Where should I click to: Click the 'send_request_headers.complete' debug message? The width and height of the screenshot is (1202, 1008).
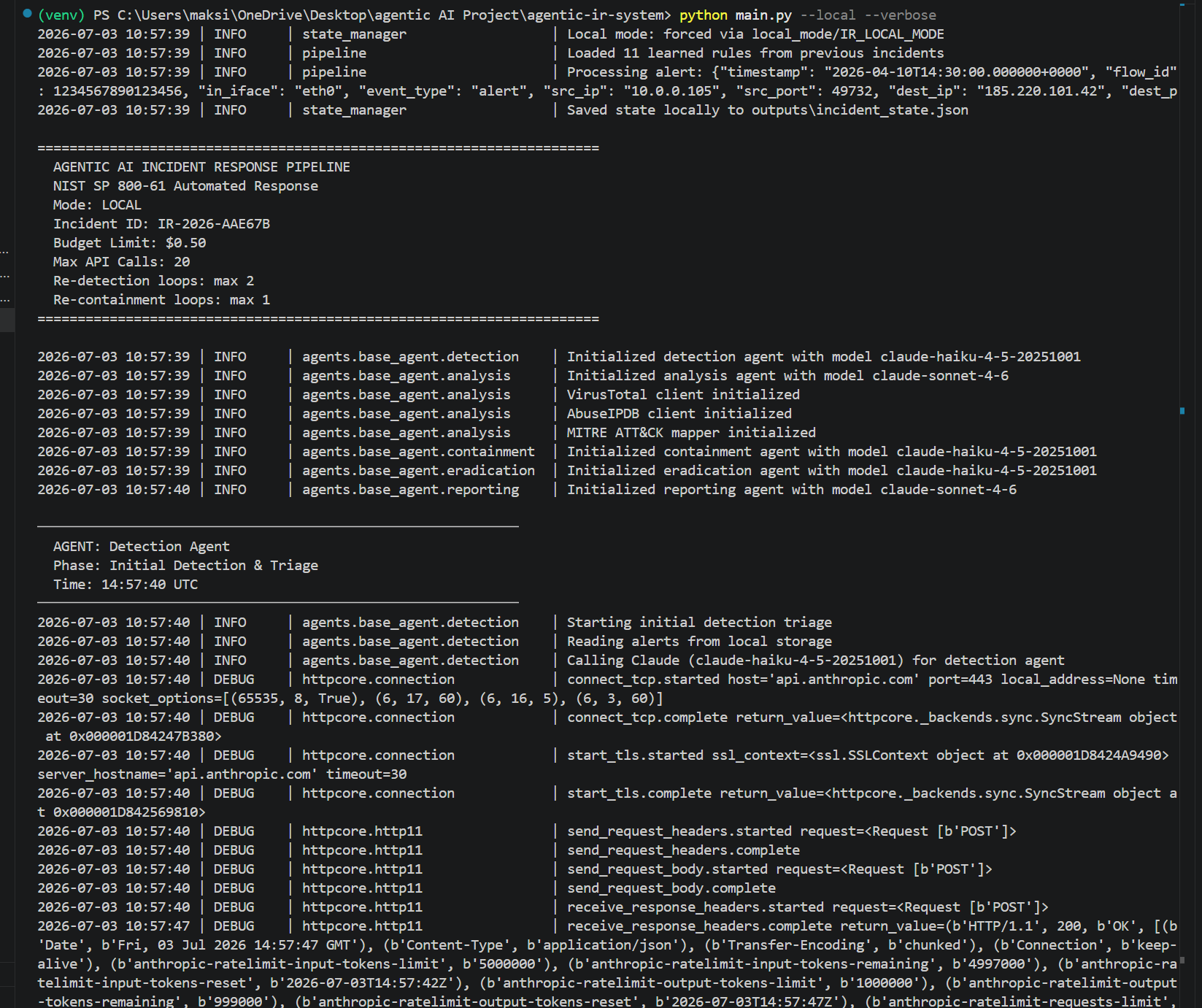click(683, 850)
